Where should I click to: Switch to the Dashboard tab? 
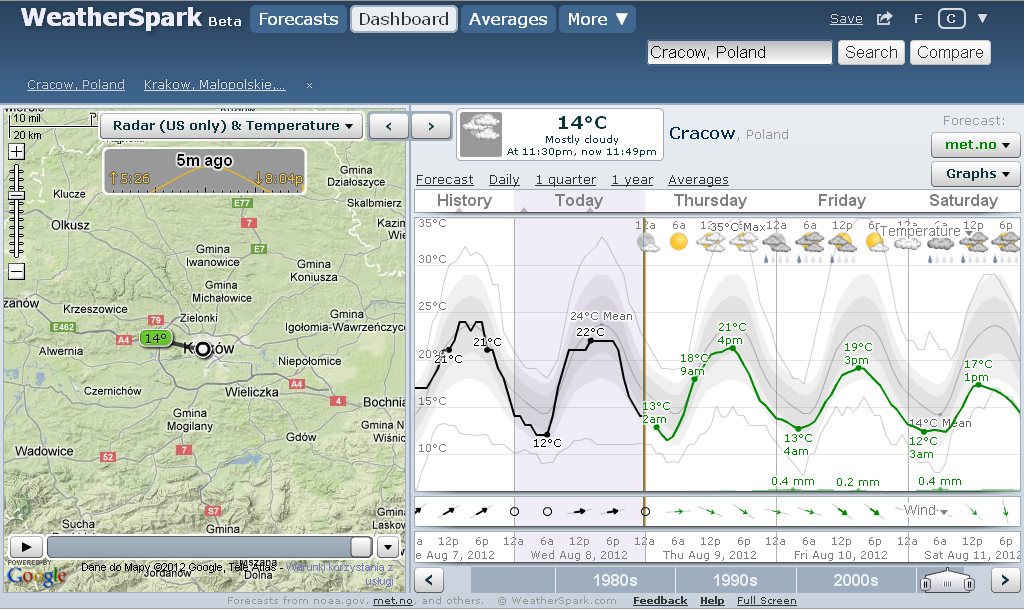coord(404,20)
